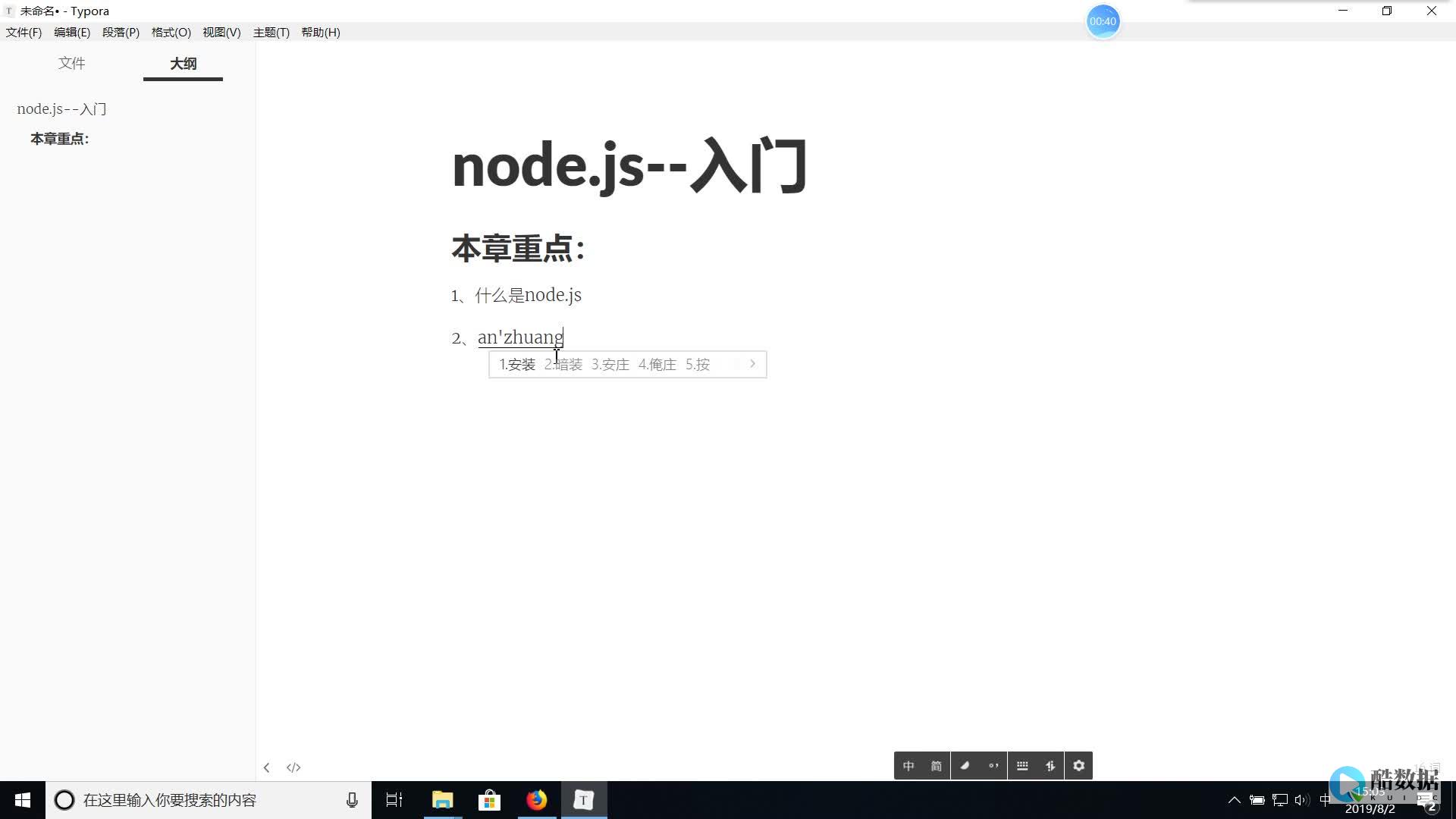
Task: Toggle half/full width moon icon
Action: point(965,766)
